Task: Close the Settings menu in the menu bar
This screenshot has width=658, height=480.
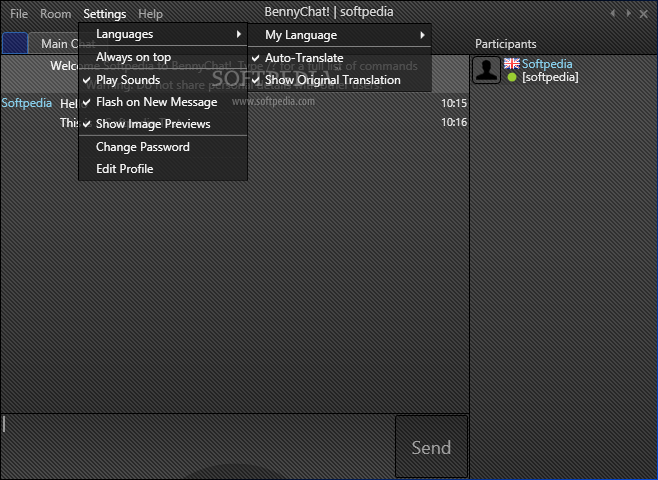Action: coord(104,14)
